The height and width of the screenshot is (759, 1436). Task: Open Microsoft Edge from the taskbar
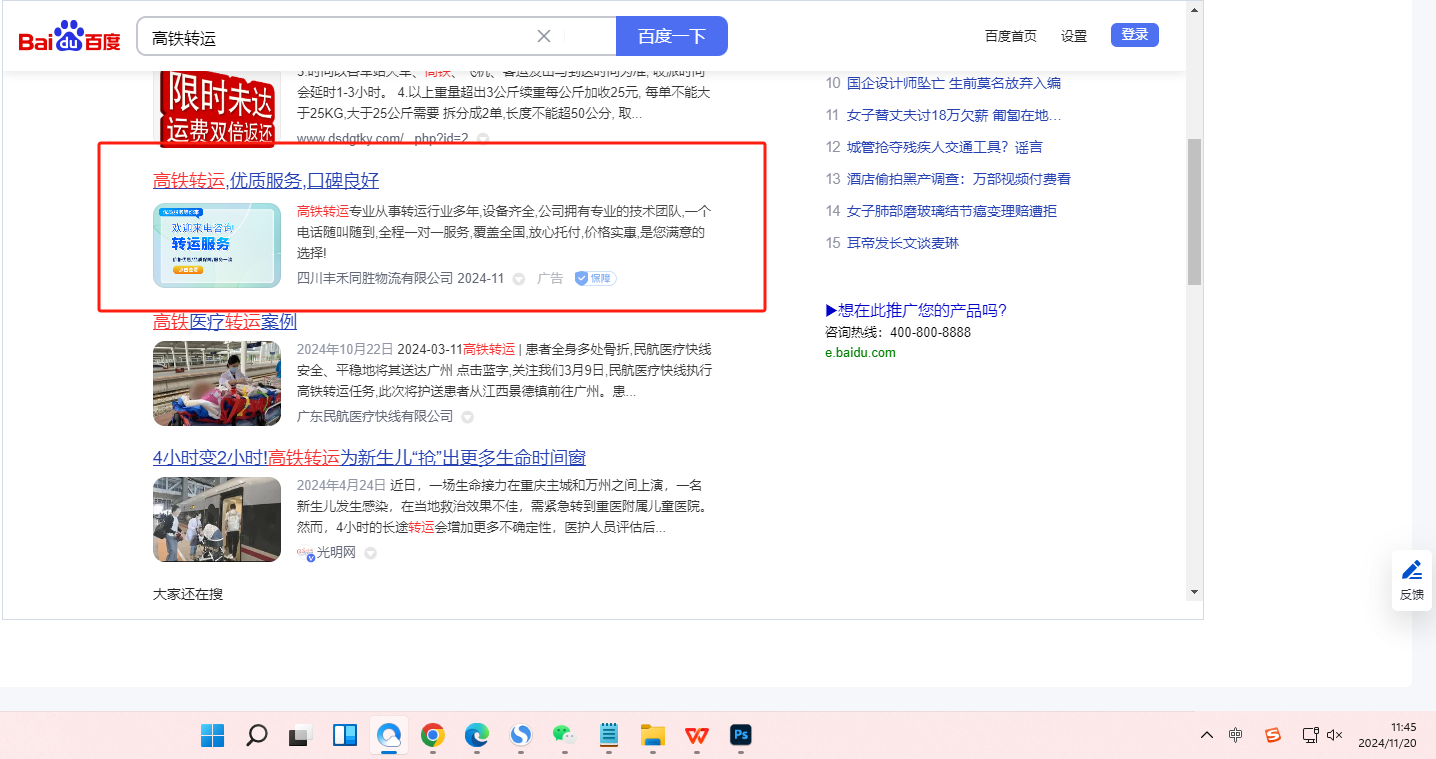(476, 736)
